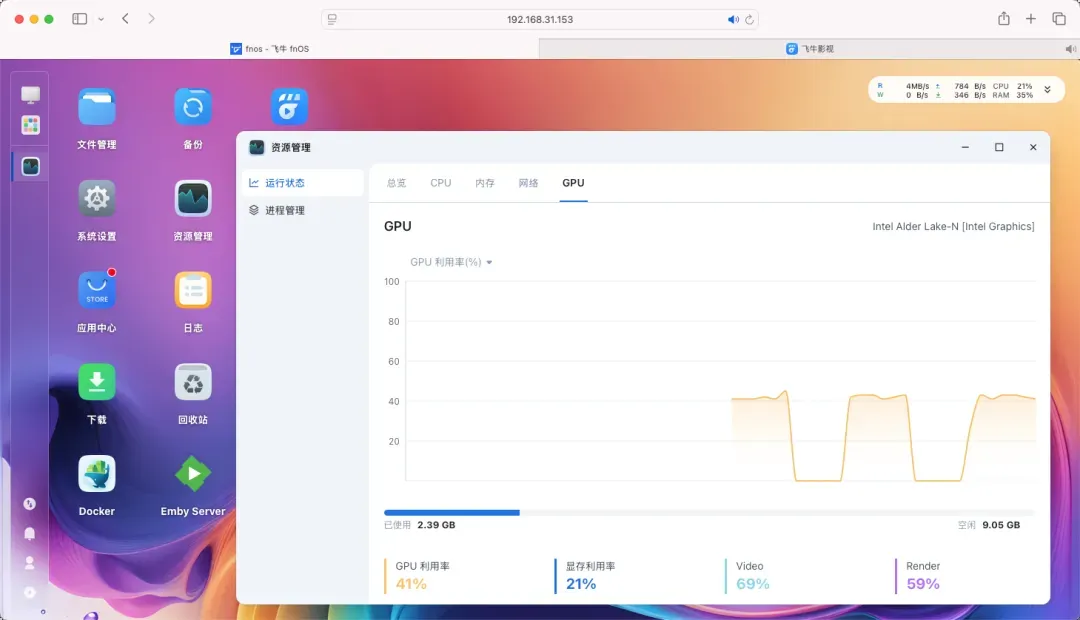Image resolution: width=1080 pixels, height=620 pixels.
Task: Open the 回收站 recycle bin
Action: [x=193, y=382]
